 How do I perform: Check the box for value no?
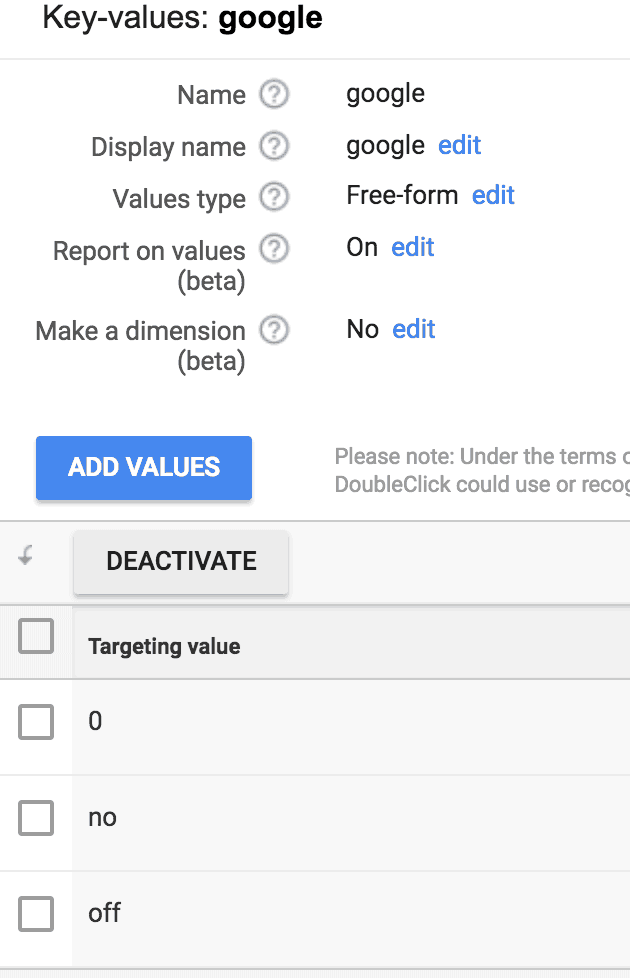pyautogui.click(x=36, y=818)
